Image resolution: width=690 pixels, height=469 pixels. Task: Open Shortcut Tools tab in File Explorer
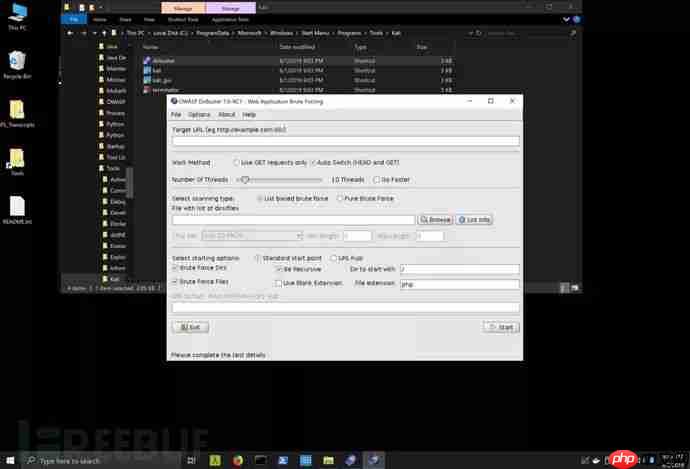click(183, 19)
